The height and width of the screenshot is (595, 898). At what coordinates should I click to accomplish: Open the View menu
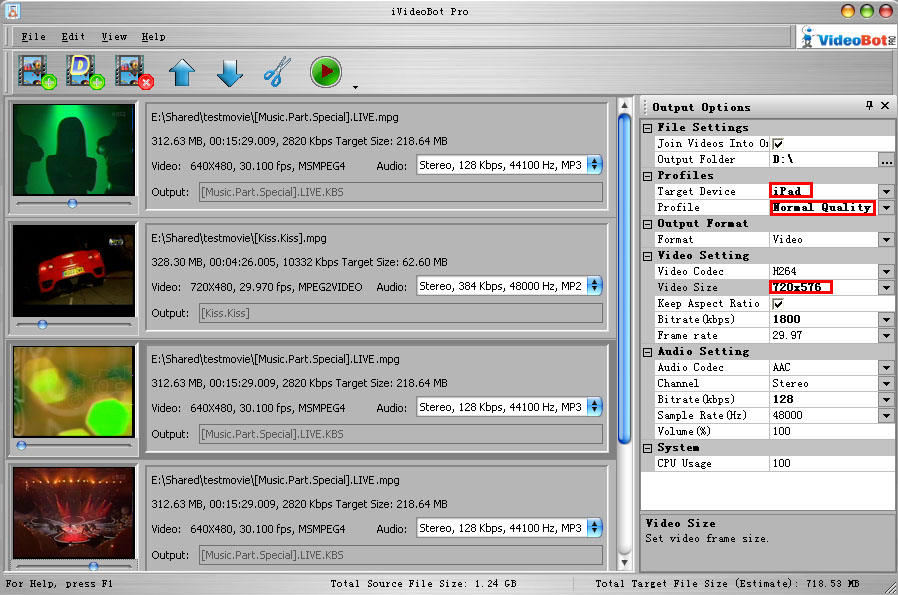[114, 37]
